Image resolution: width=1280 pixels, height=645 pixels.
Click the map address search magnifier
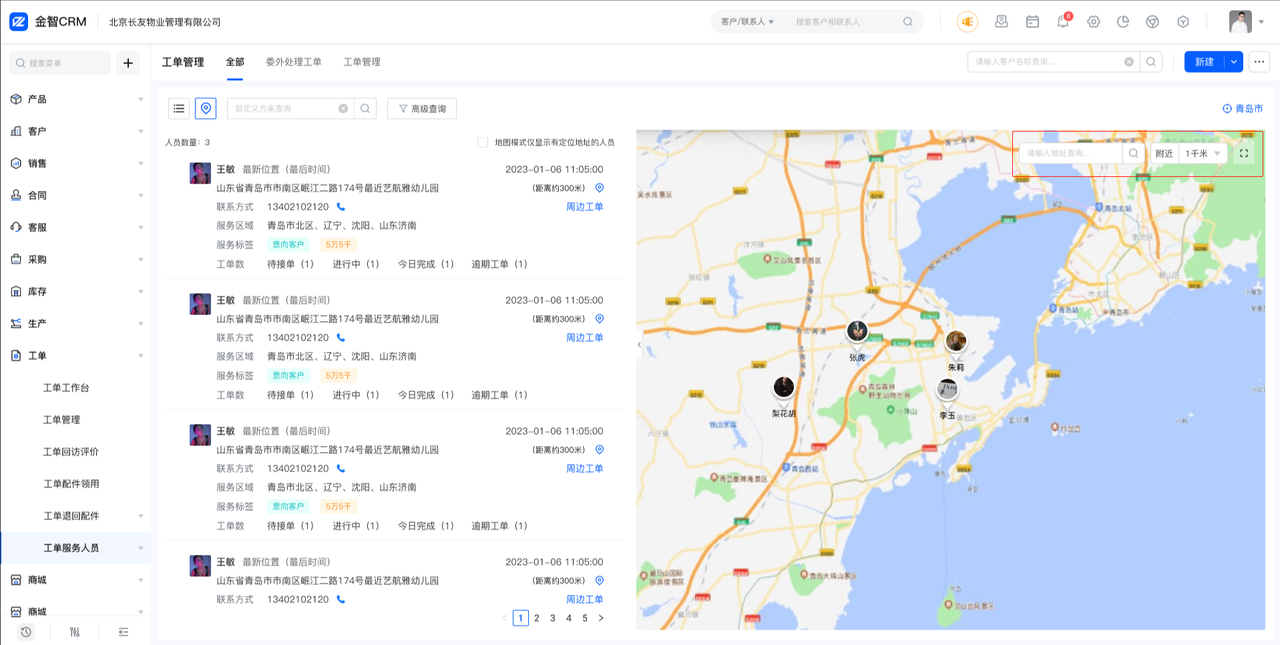coord(1133,153)
